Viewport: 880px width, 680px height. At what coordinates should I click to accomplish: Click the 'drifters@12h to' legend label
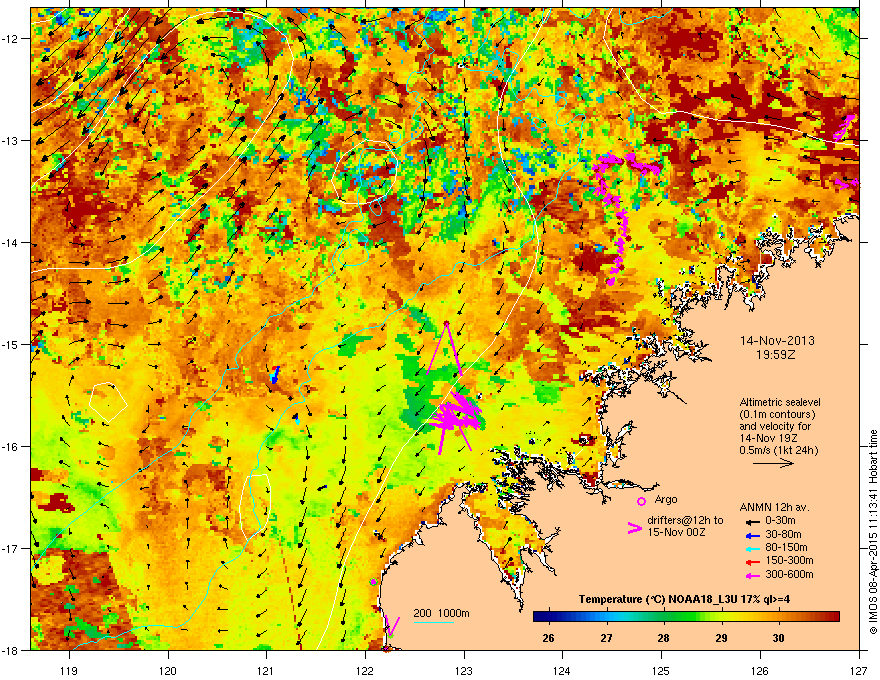(x=685, y=521)
